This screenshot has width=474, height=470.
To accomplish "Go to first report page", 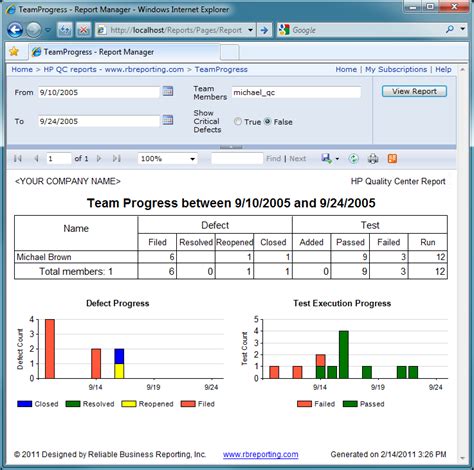I will 18,158.
